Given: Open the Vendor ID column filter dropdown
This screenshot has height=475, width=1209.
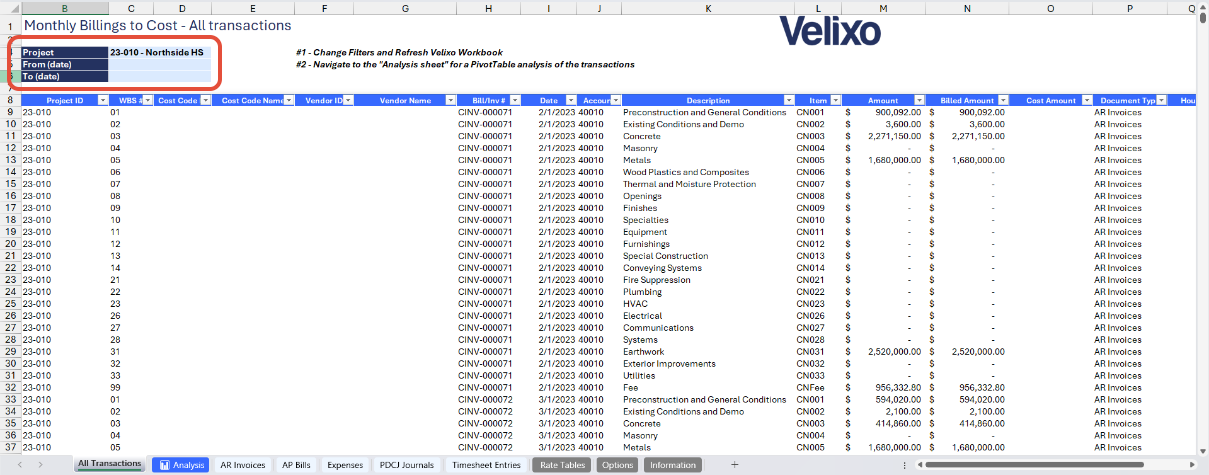Looking at the screenshot, I should (350, 101).
